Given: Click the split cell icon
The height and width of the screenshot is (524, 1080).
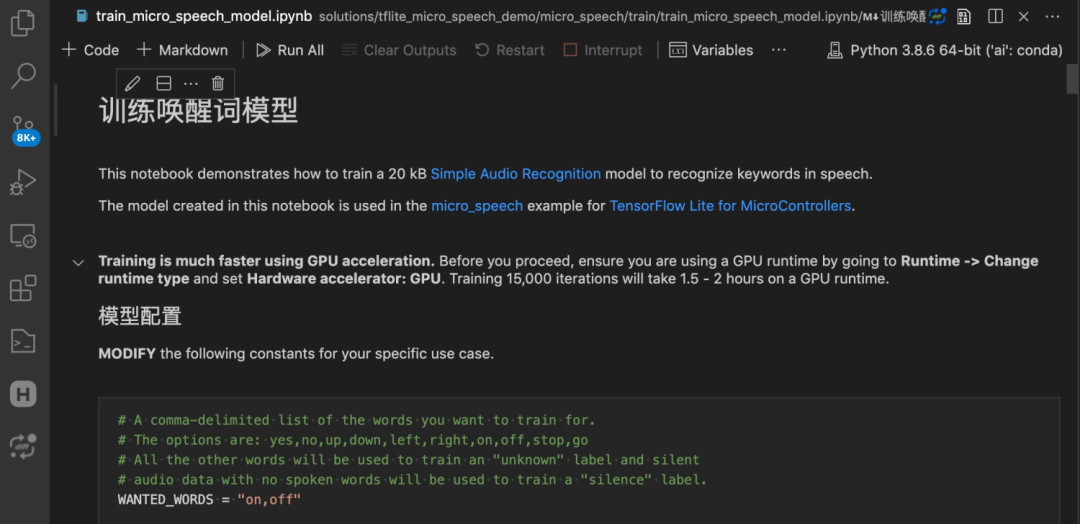Looking at the screenshot, I should pyautogui.click(x=164, y=83).
